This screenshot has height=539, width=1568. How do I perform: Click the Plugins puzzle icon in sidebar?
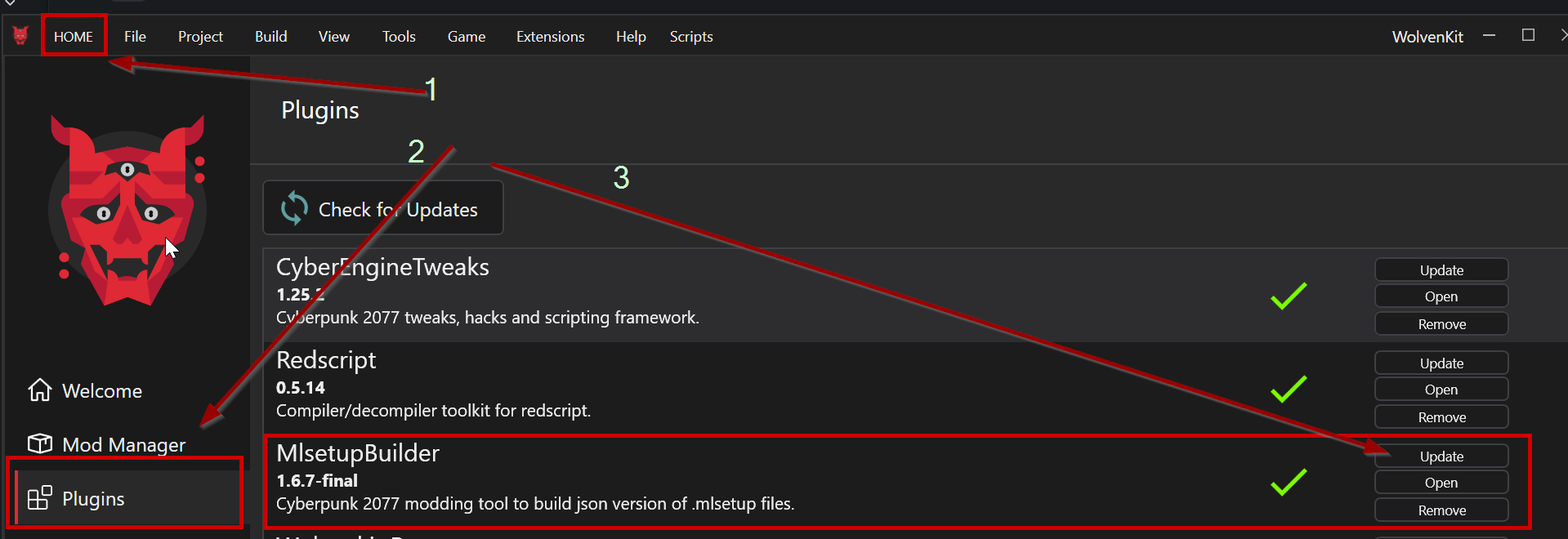(x=40, y=497)
